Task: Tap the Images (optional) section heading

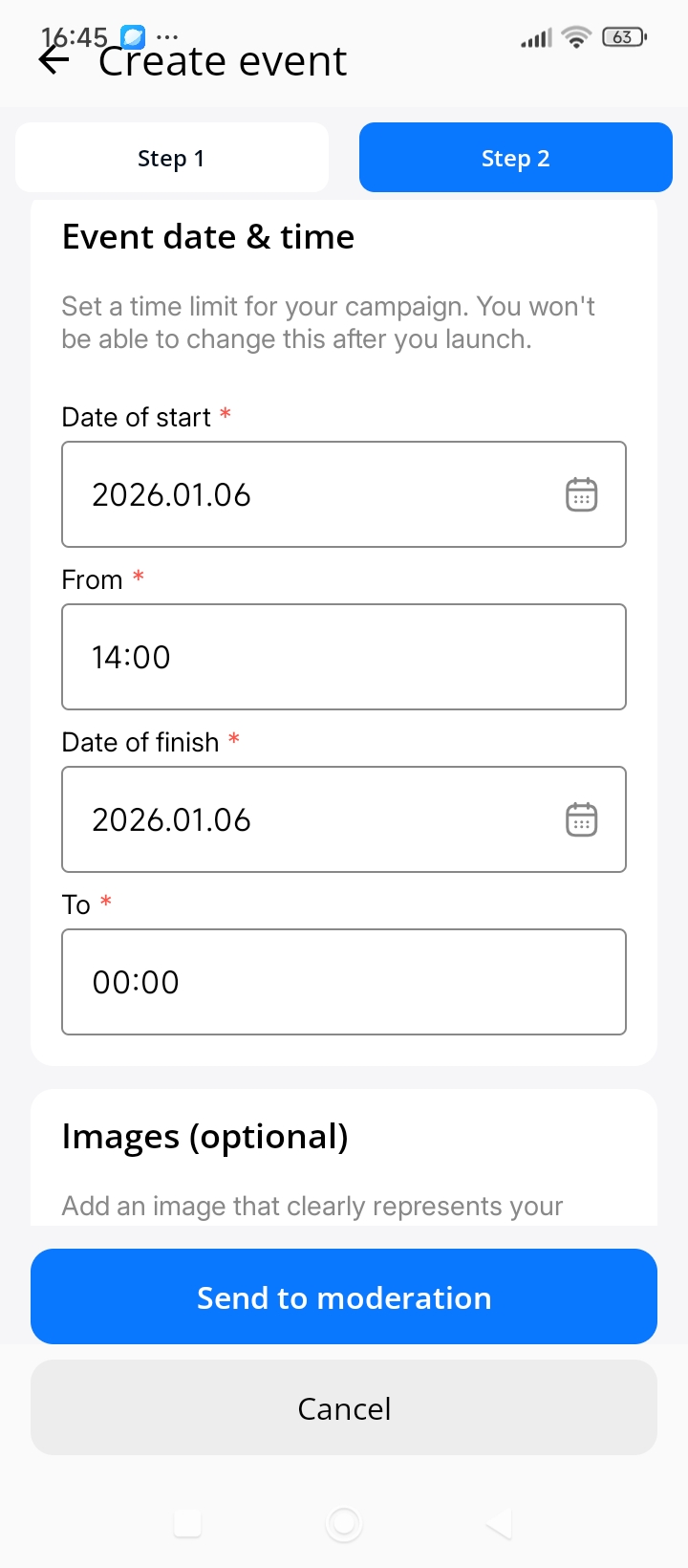Action: tap(204, 1137)
